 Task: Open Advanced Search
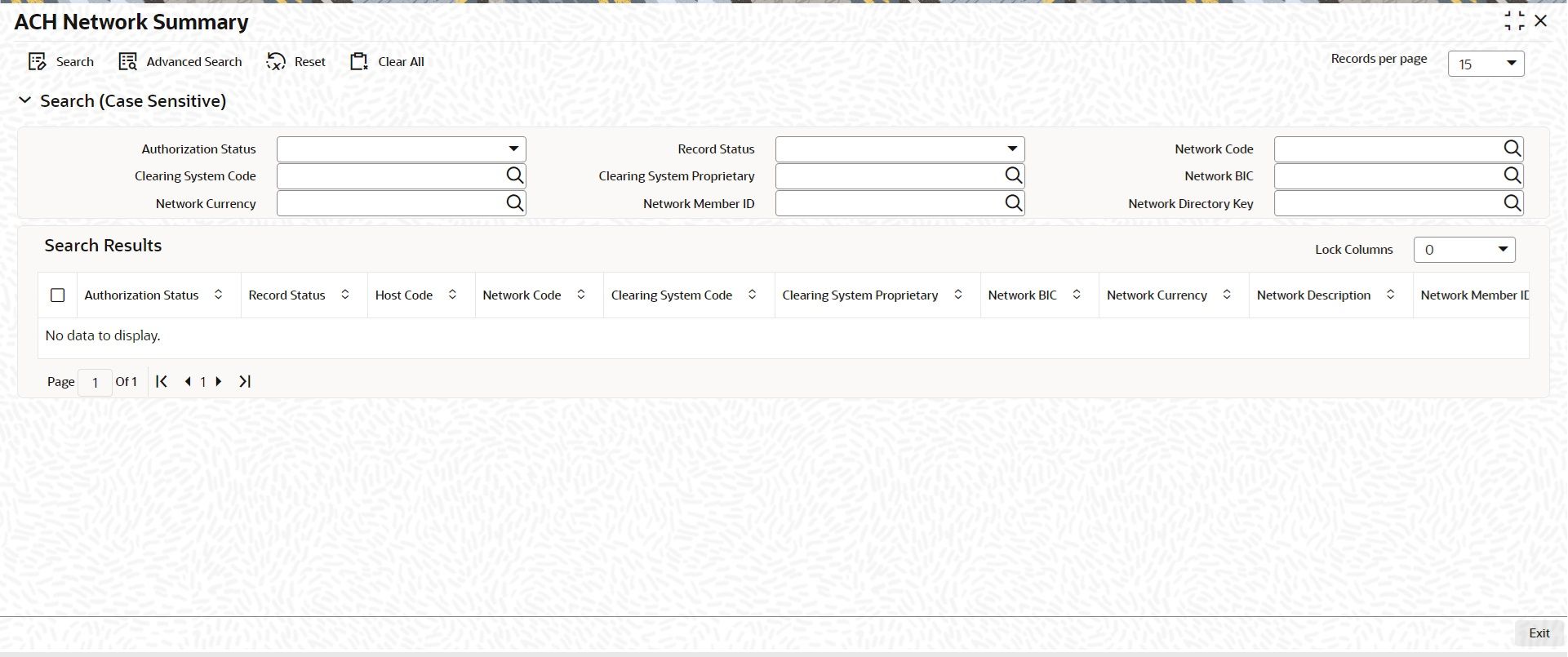click(x=180, y=62)
